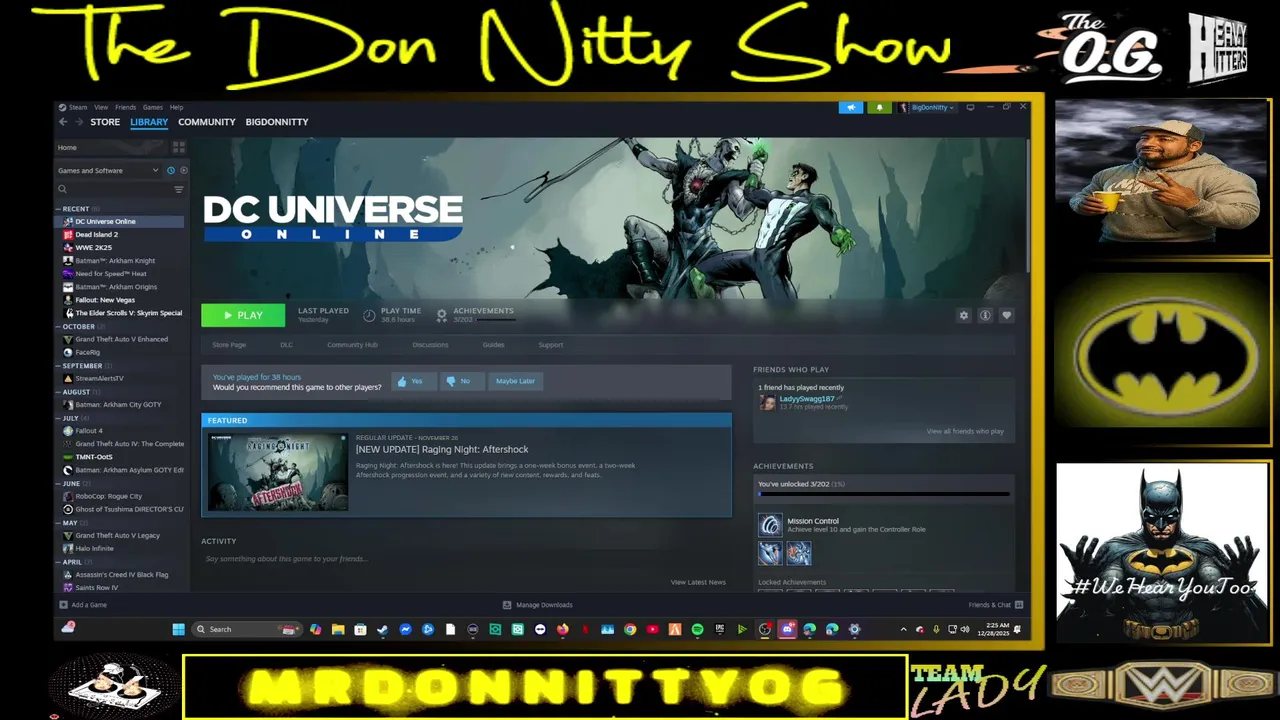This screenshot has width=1280, height=720.
Task: Click the game page vertical scrollbar
Action: click(x=1028, y=205)
